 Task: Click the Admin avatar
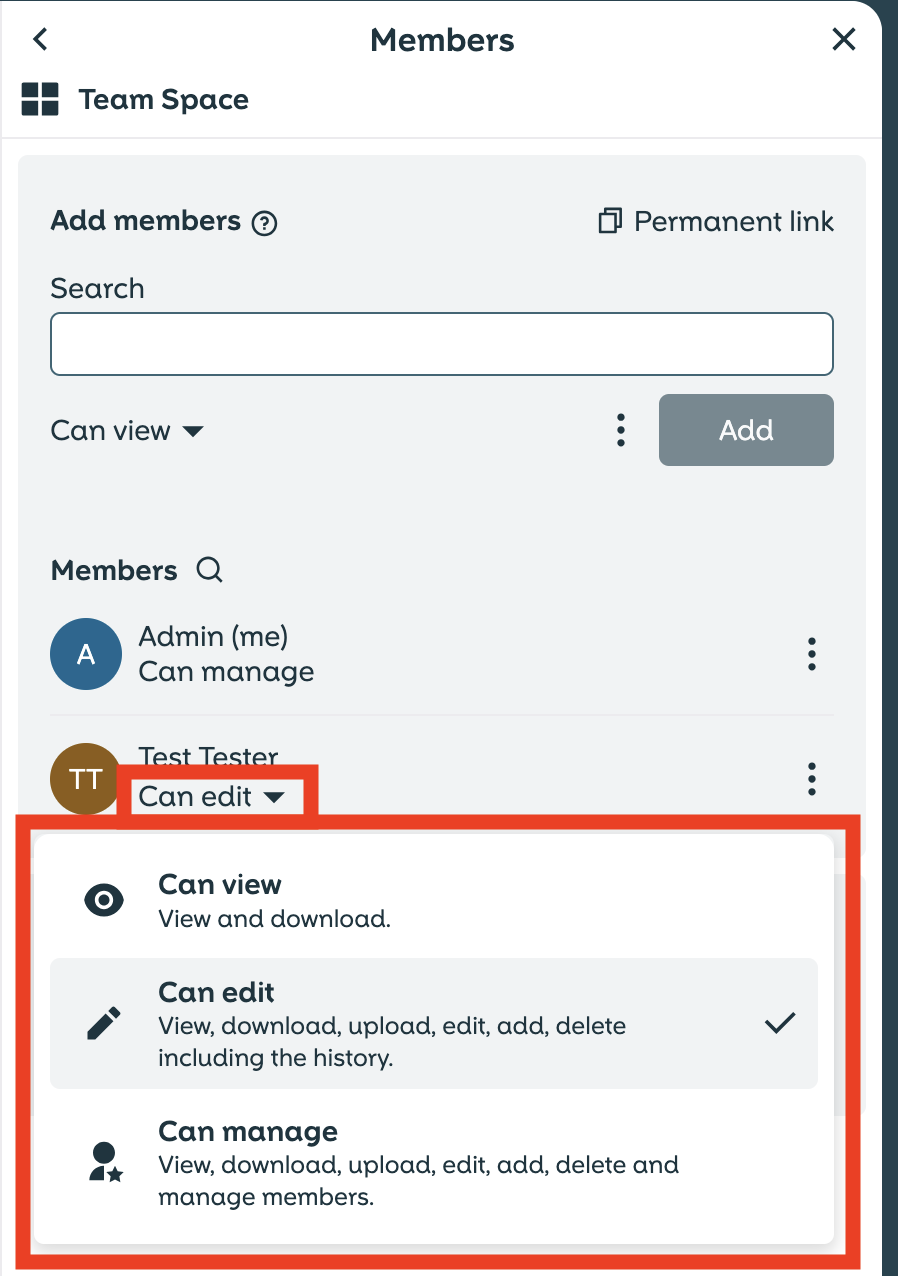[86, 654]
